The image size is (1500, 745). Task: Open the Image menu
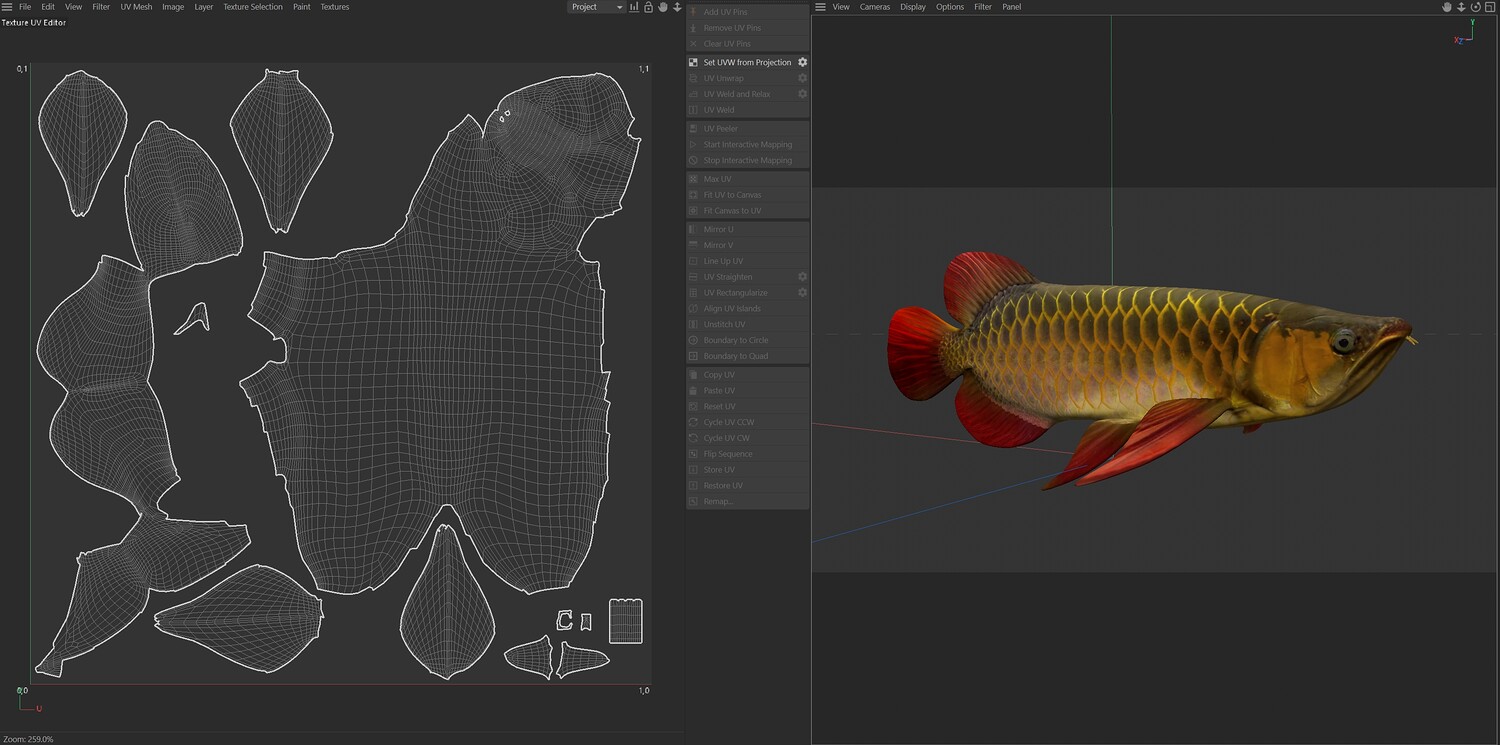[173, 7]
